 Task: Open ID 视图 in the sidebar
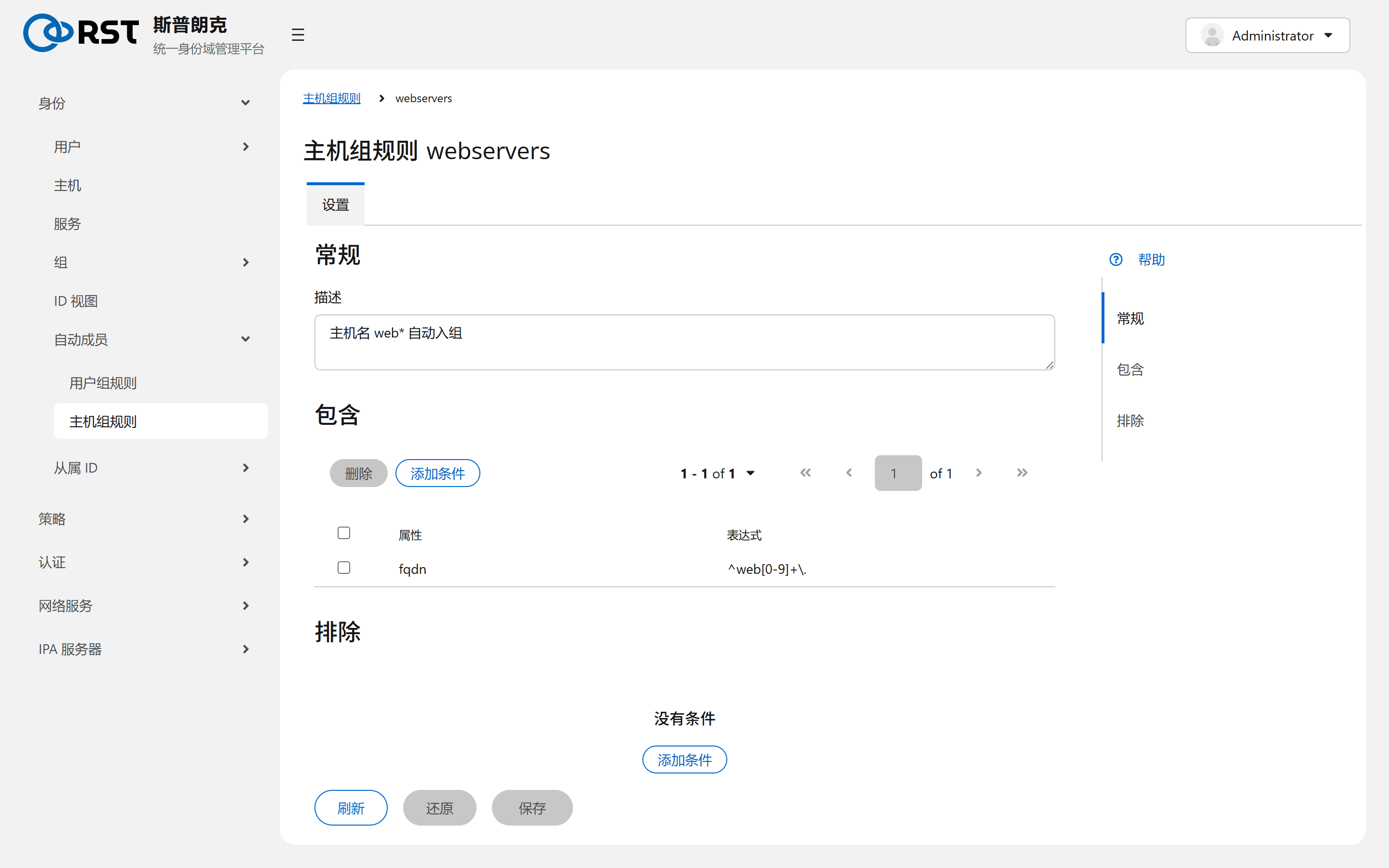76,301
